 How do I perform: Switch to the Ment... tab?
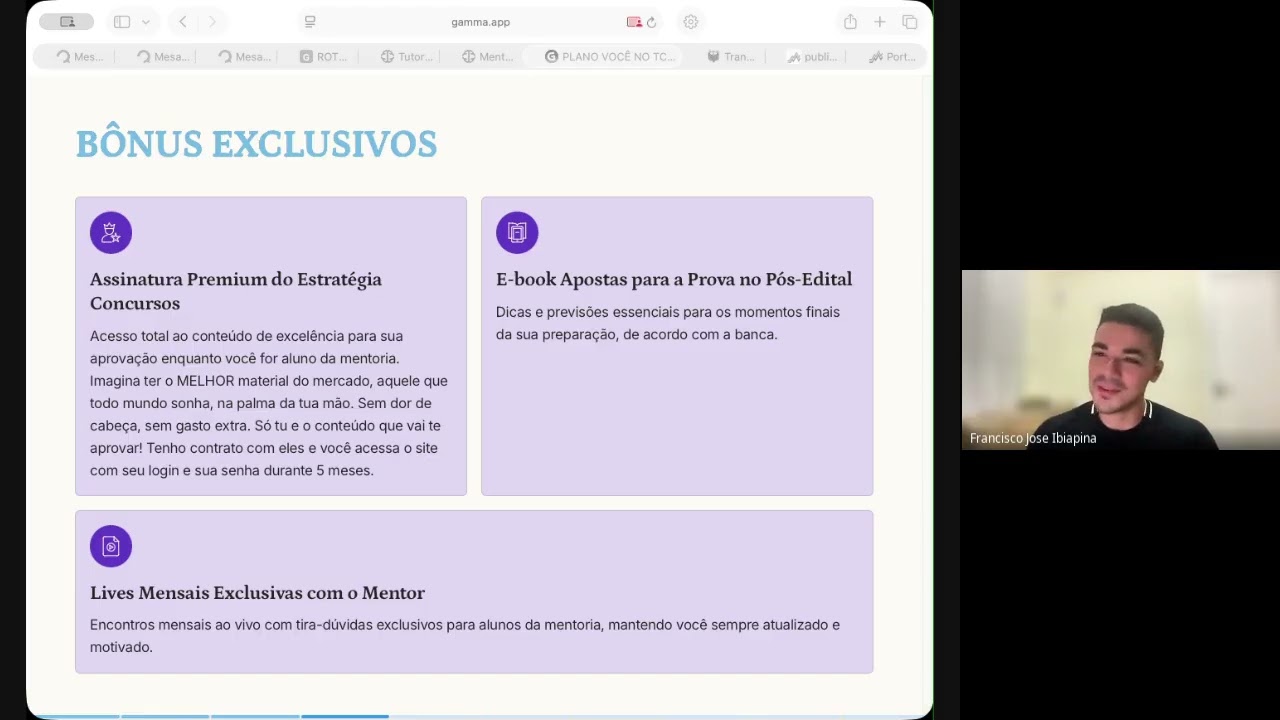[x=487, y=57]
